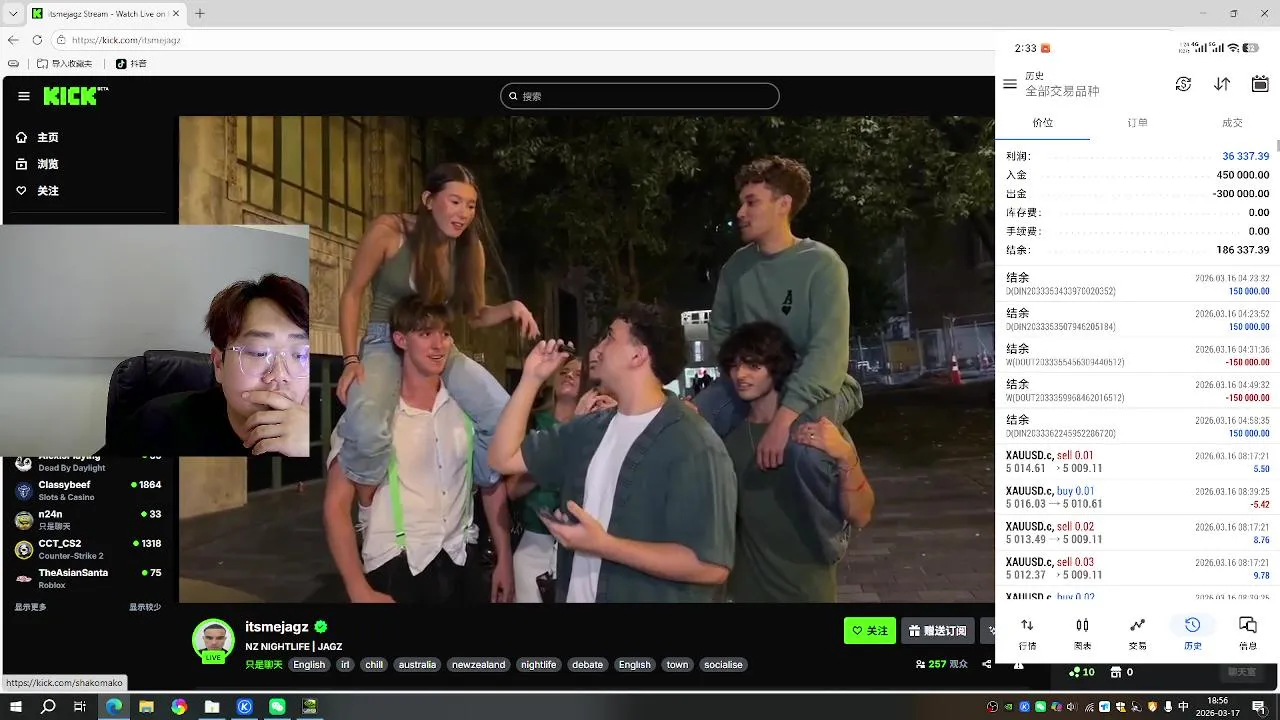Select the chill tag
The image size is (1280, 720).
pyautogui.click(x=374, y=664)
